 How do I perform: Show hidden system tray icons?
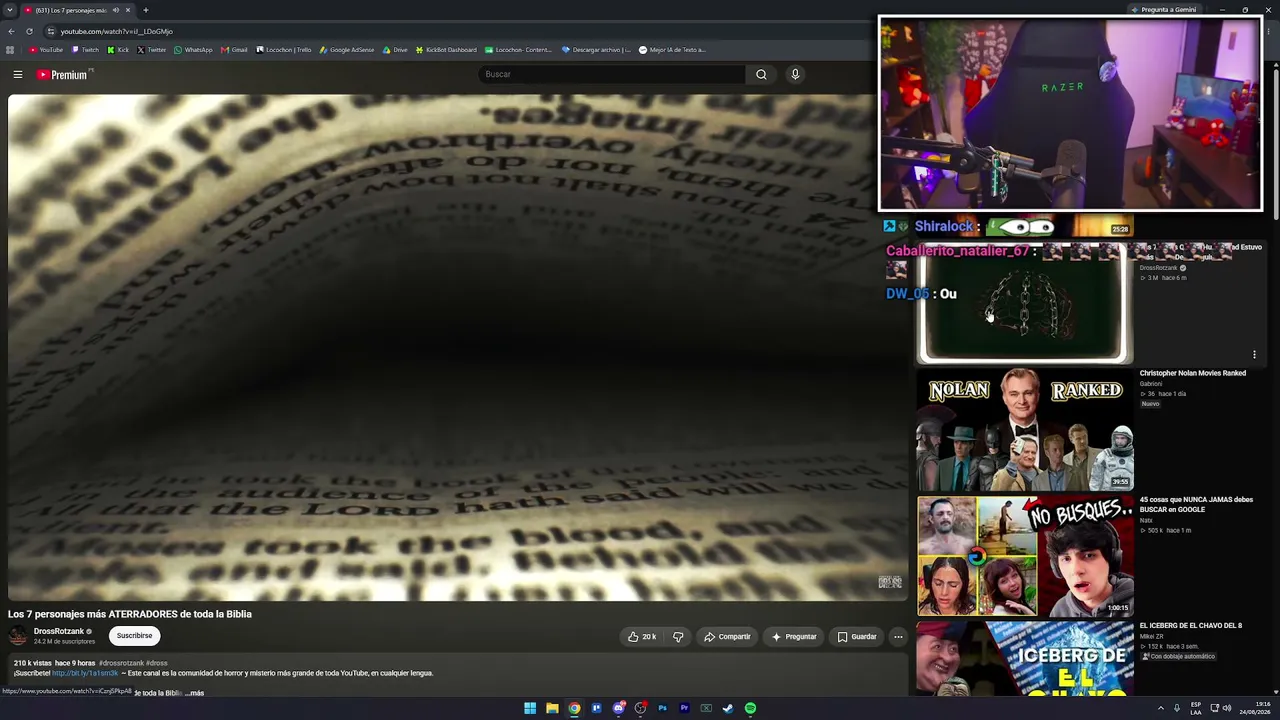click(1161, 708)
